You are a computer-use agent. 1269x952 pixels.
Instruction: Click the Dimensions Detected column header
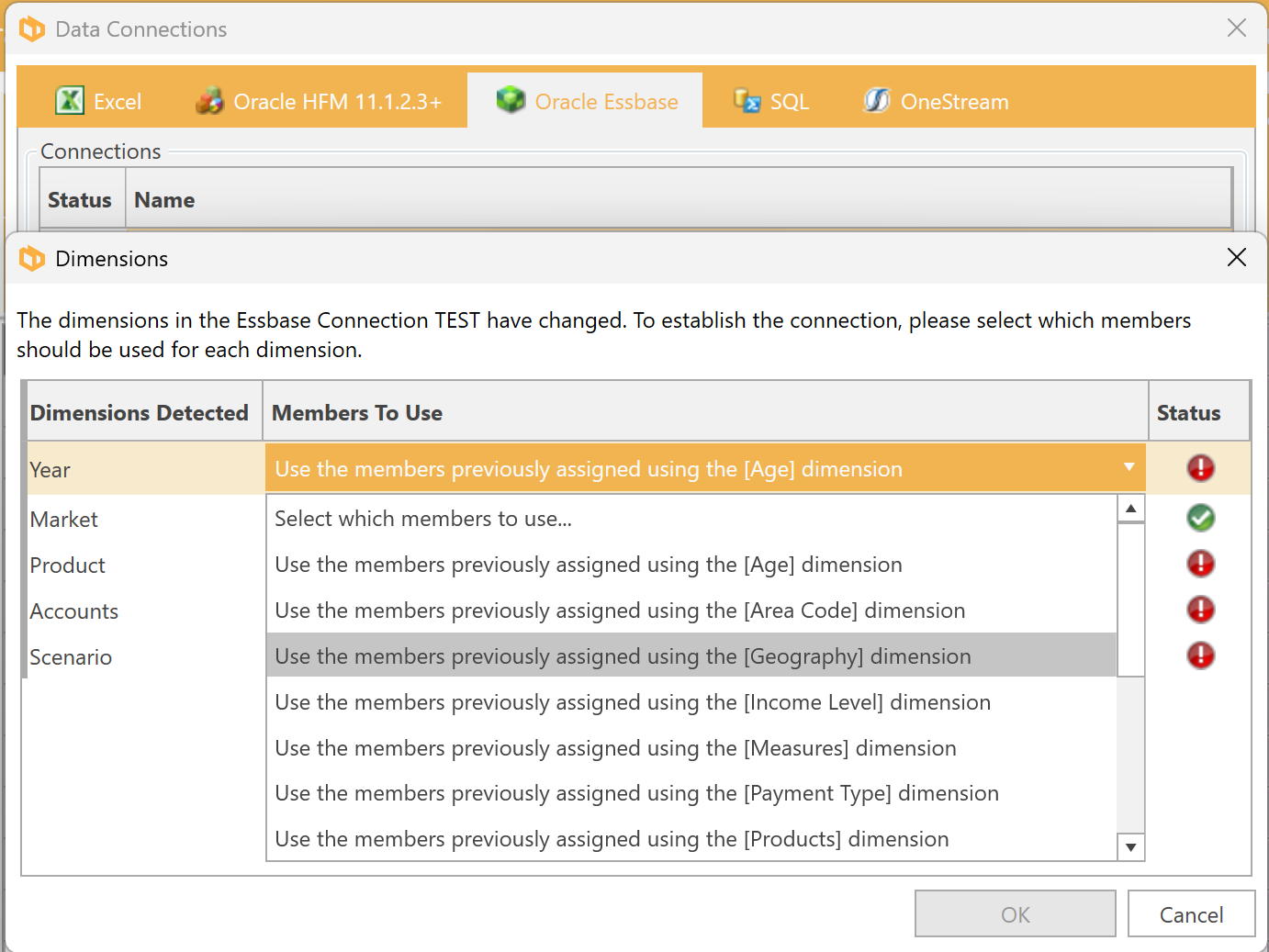pyautogui.click(x=143, y=412)
